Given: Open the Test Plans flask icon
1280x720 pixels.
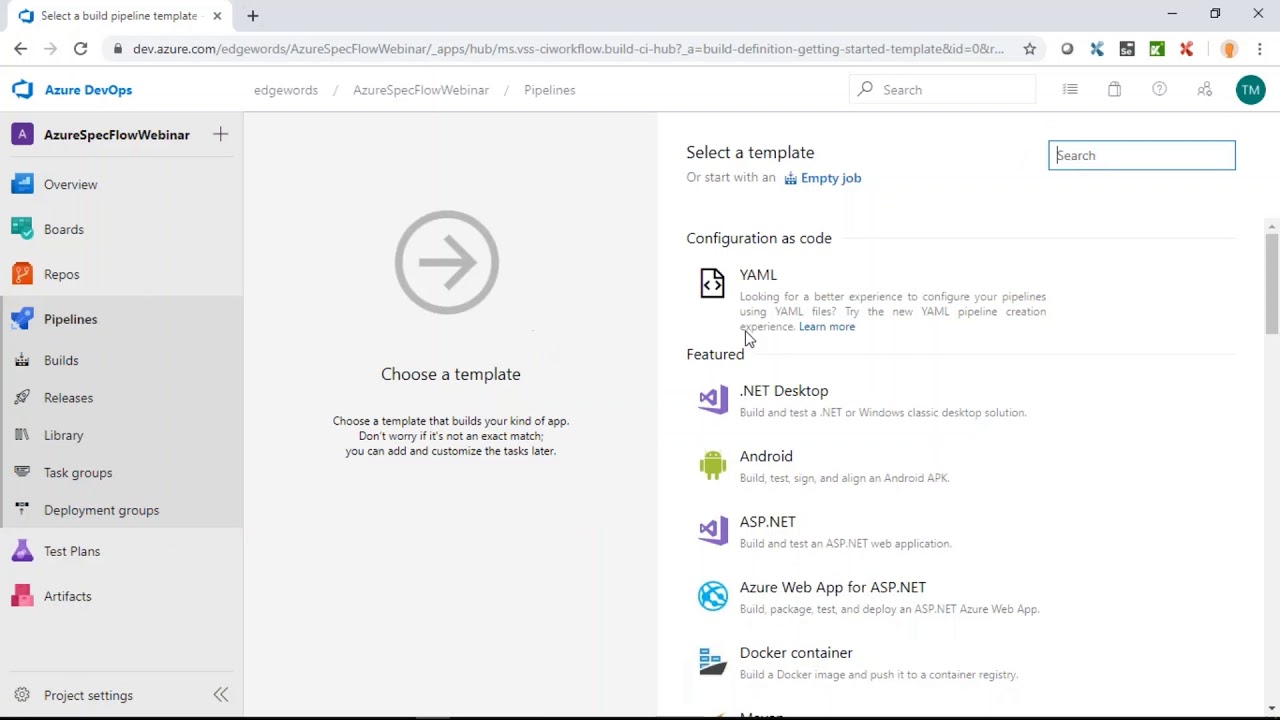Looking at the screenshot, I should (x=22, y=551).
